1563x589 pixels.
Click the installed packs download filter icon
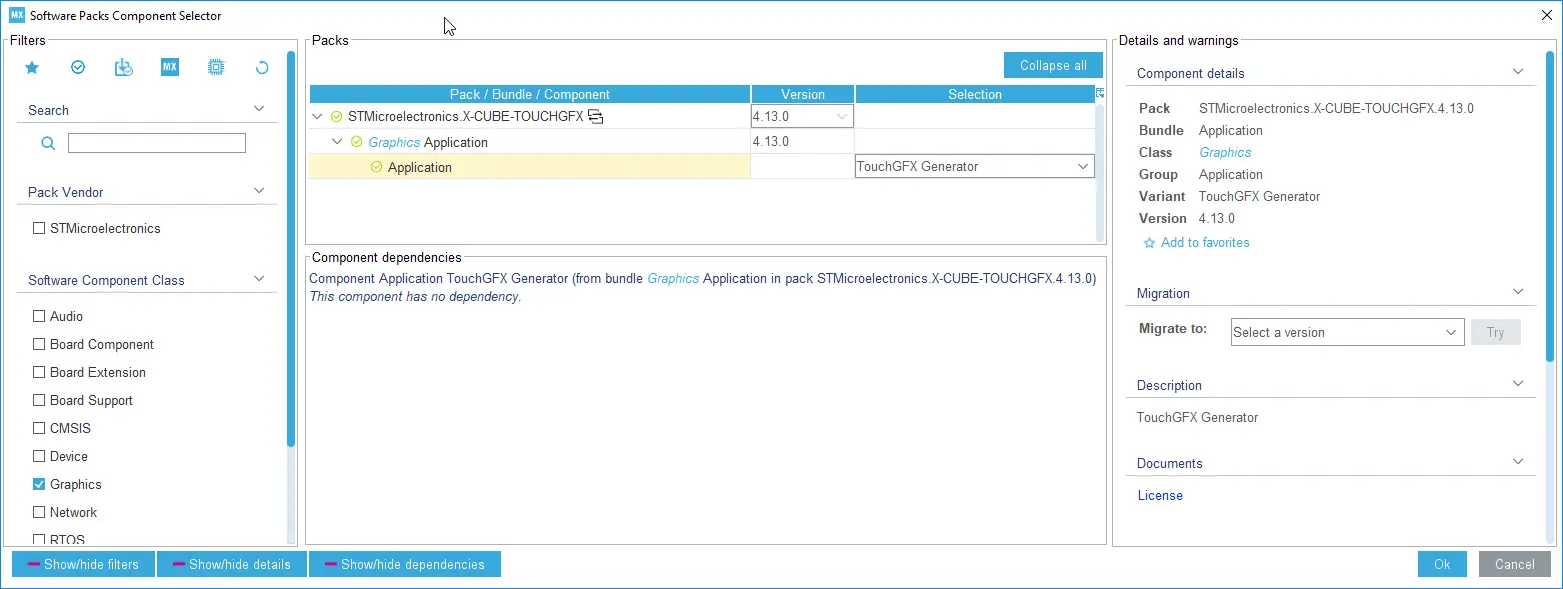pyautogui.click(x=124, y=68)
